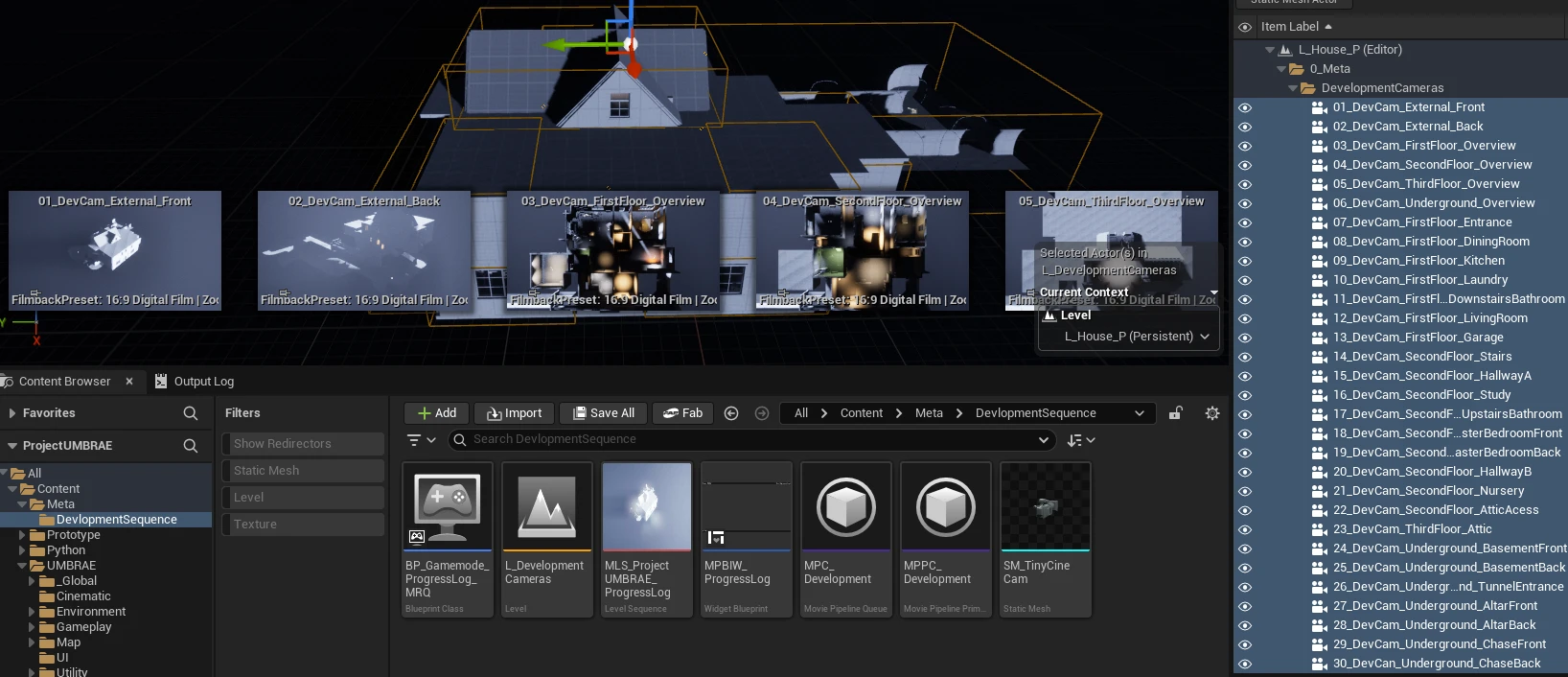The height and width of the screenshot is (677, 1568).
Task: Expand the Python folder
Action: tap(23, 550)
